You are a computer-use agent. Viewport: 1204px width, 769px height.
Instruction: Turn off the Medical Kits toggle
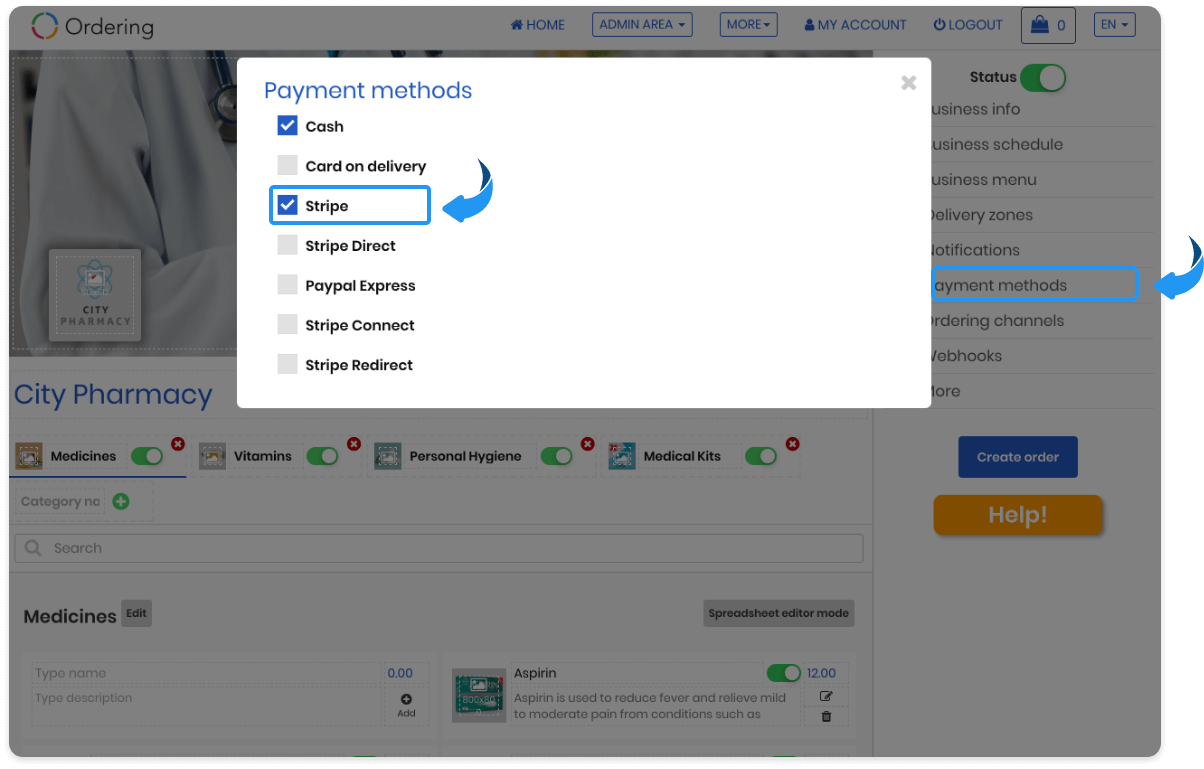tap(761, 456)
